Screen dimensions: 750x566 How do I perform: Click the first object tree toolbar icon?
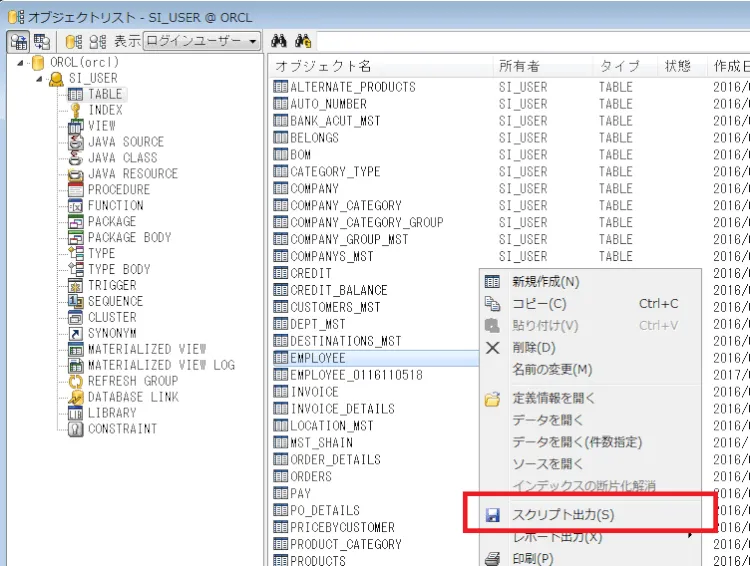click(x=19, y=42)
